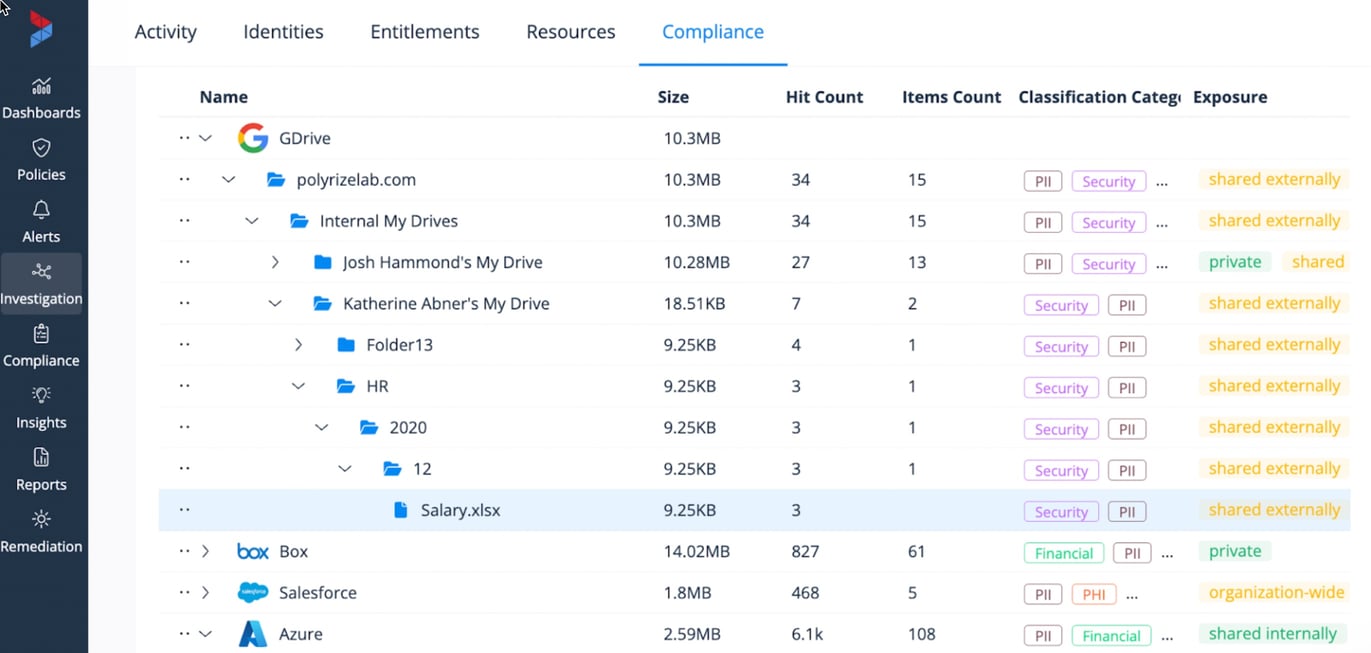Click the Salesforce cloud icon
1371x653 pixels.
point(253,592)
